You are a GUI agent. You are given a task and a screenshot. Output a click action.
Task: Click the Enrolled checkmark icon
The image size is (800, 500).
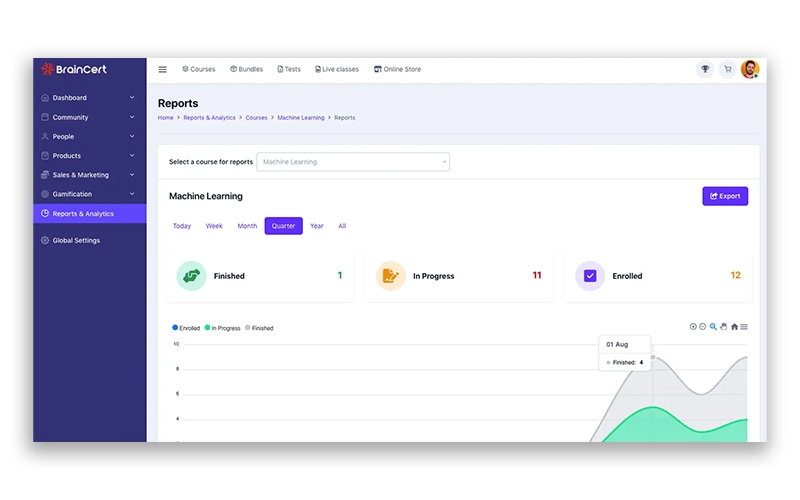click(x=590, y=276)
